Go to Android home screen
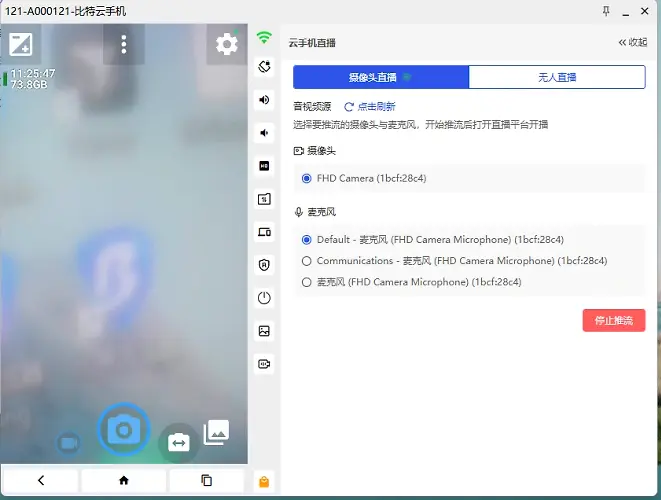Screen dimensions: 661x500 coord(124,480)
